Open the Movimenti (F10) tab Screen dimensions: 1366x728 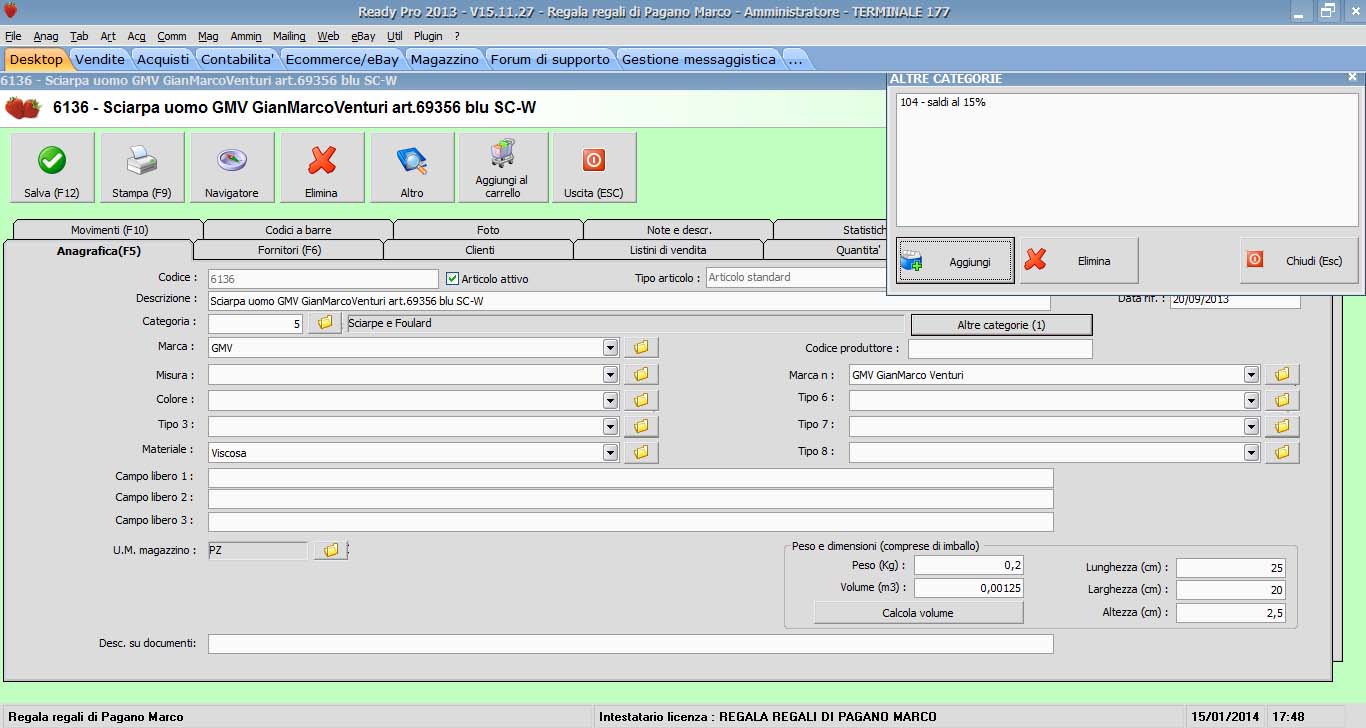[109, 230]
